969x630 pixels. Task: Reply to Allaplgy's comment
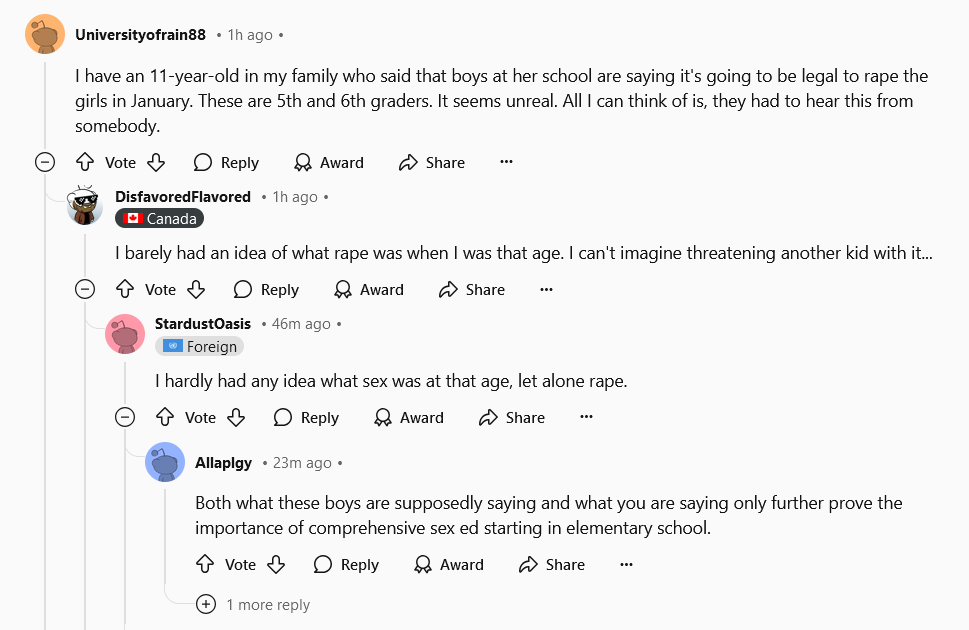346,564
